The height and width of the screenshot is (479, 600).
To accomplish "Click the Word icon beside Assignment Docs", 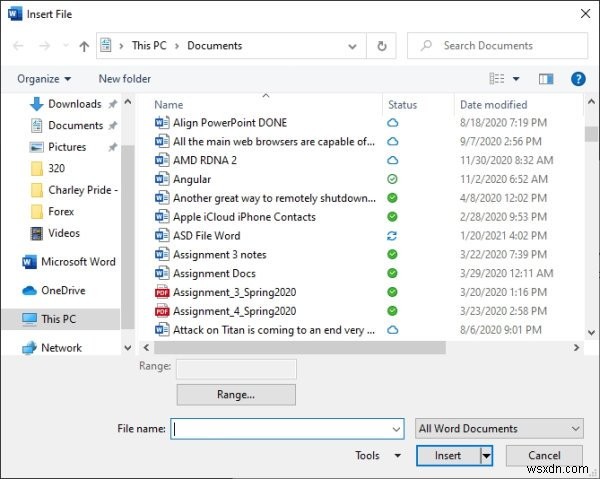I will [x=162, y=273].
